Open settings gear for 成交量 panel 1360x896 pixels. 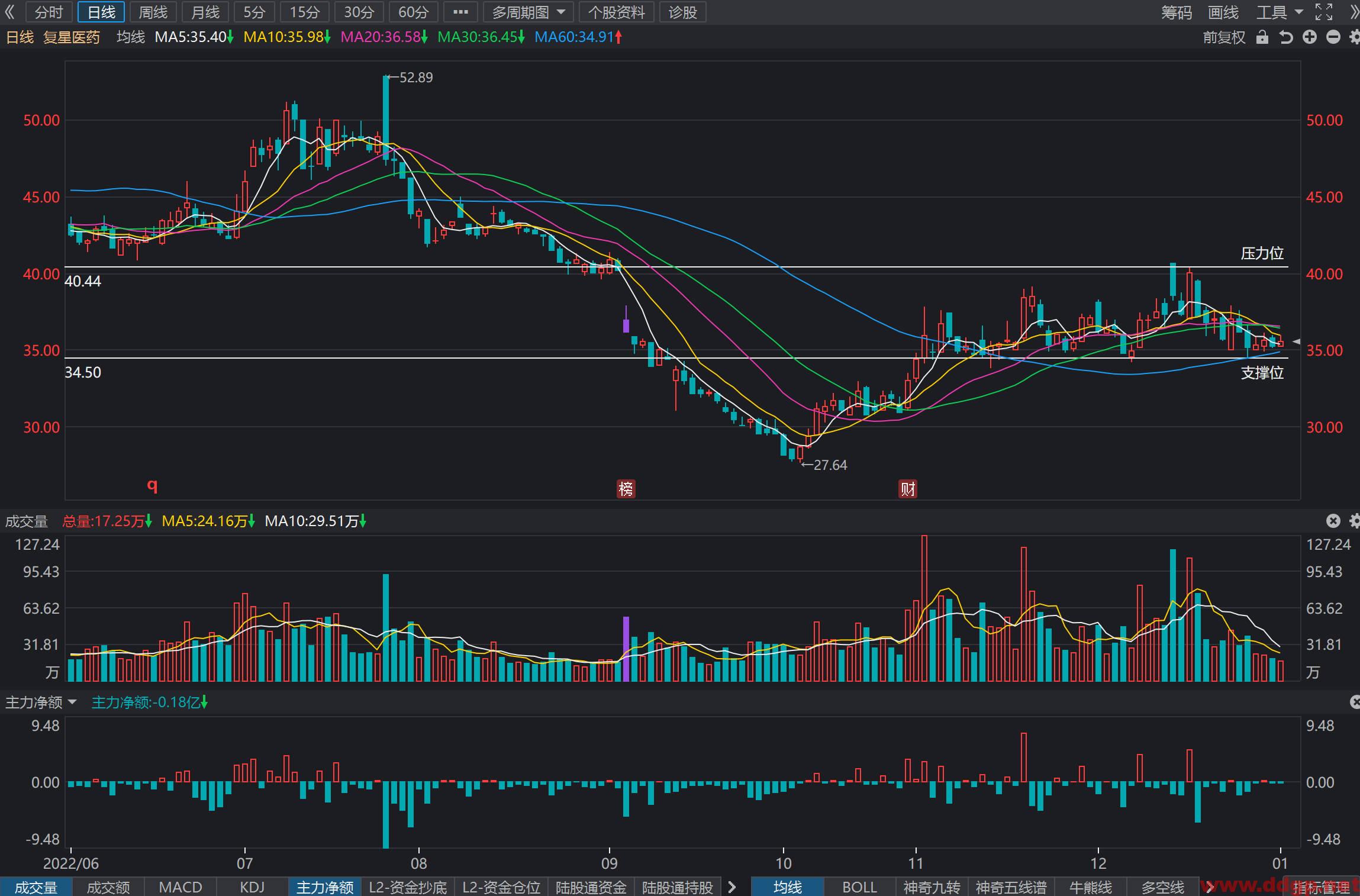(x=1354, y=521)
